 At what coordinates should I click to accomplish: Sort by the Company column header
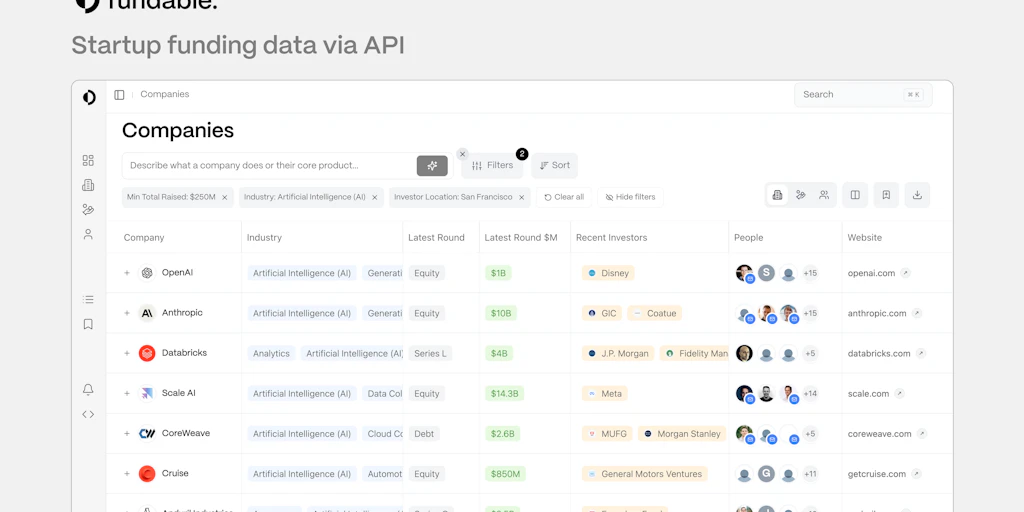(144, 238)
